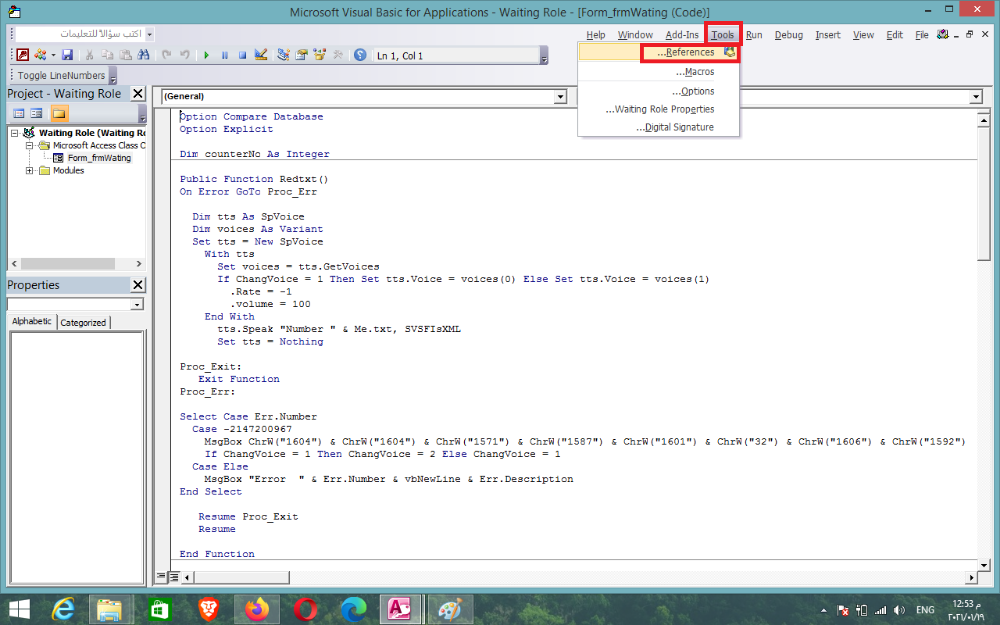Click the Insert Module toolbar icon
Screen dimensions: 1000x625
pos(40,55)
